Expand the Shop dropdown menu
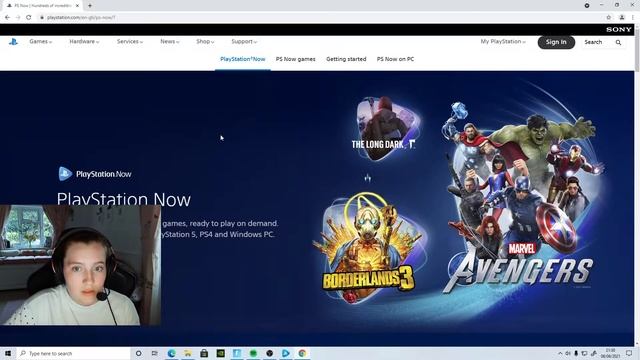This screenshot has height=360, width=640. tap(205, 42)
